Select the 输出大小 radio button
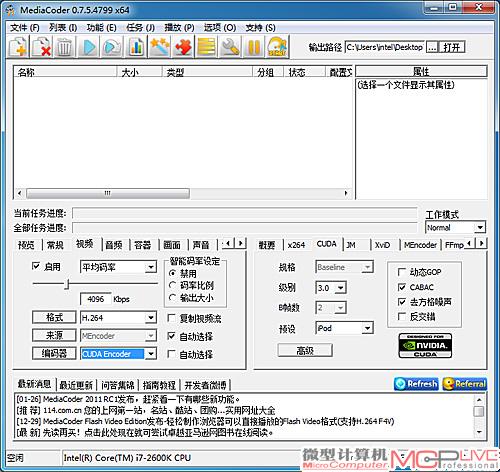Screen dimensions: 500x472 pyautogui.click(x=173, y=297)
